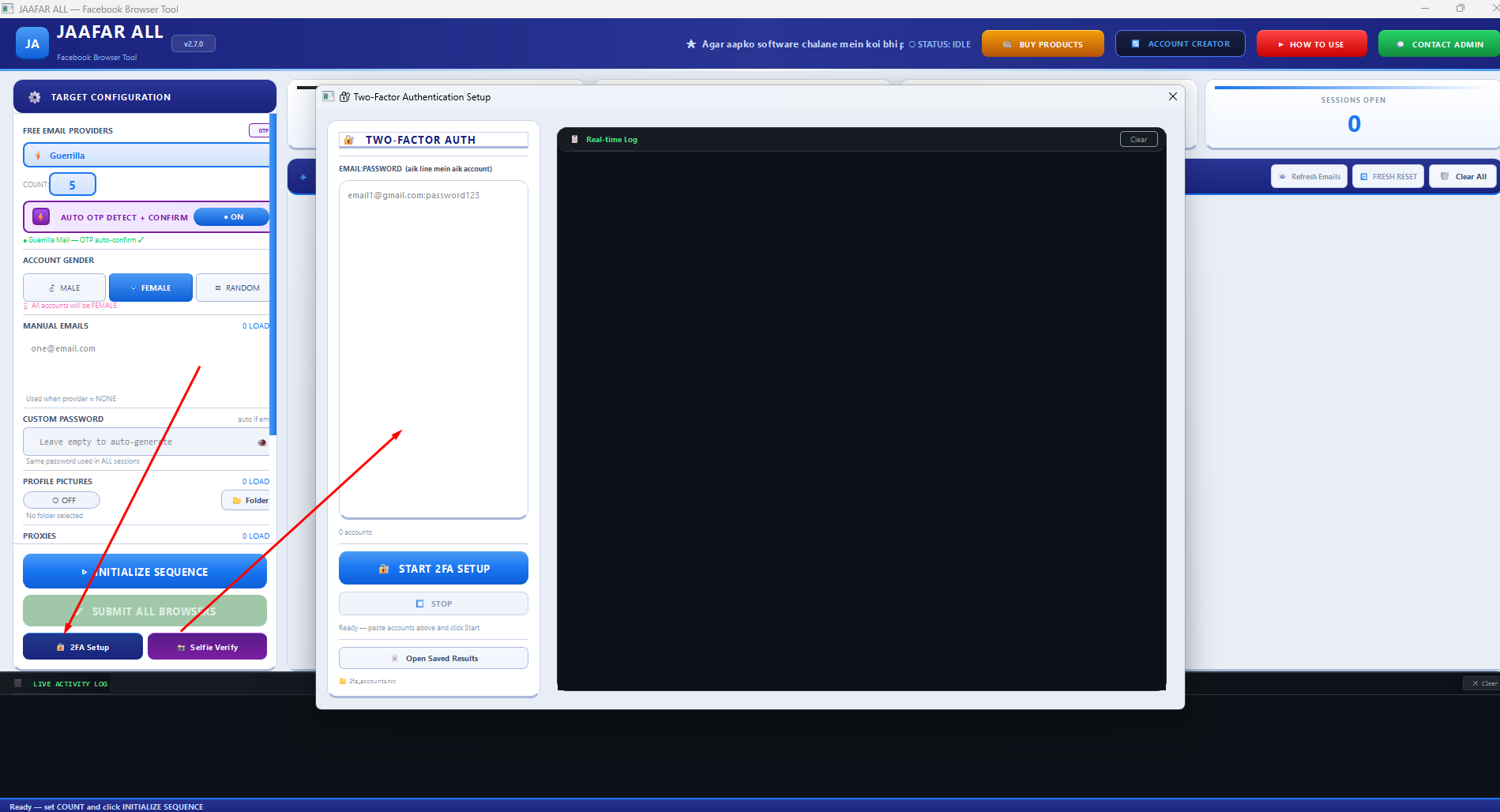
Task: Click the START 2FA SETUP button
Action: [x=434, y=569]
